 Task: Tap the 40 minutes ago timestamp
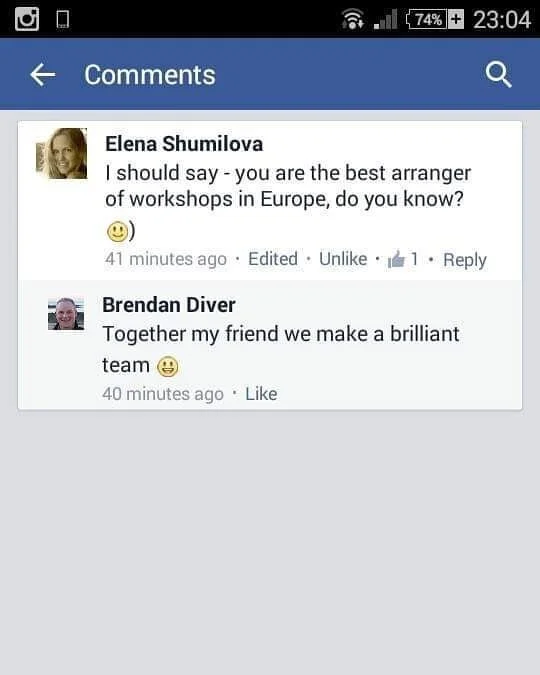[x=163, y=393]
